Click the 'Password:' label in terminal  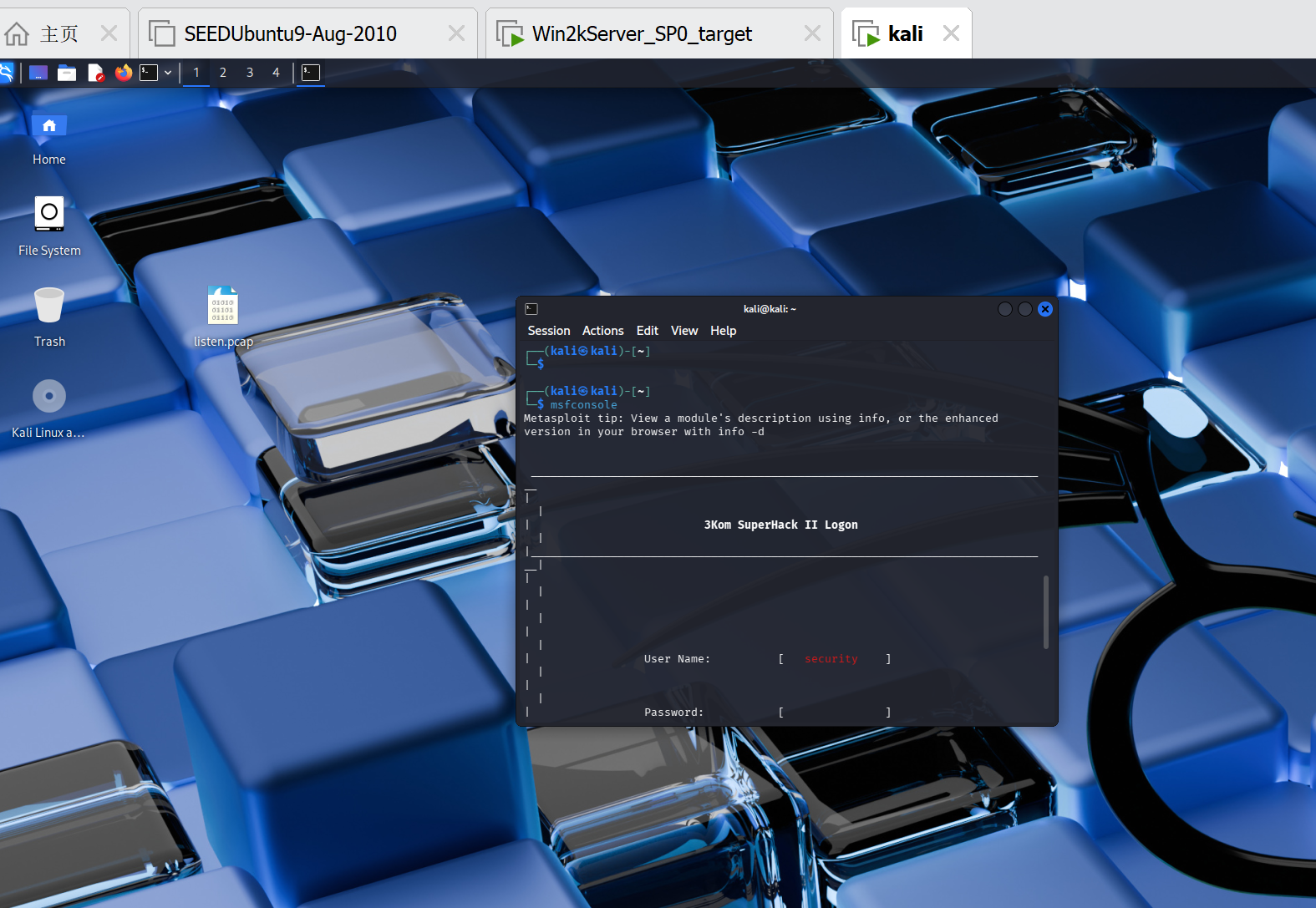pos(674,713)
